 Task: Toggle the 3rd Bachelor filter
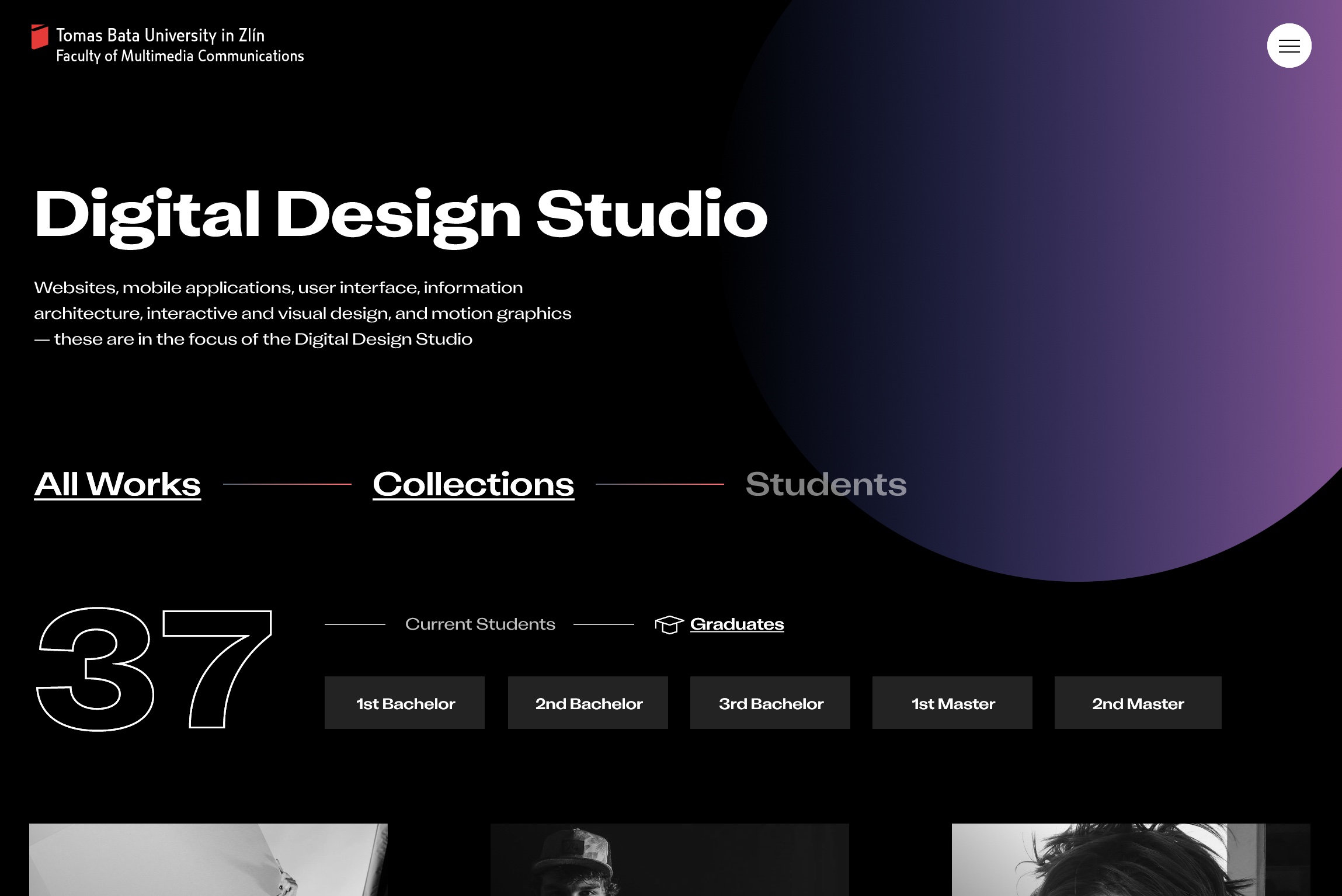[770, 703]
